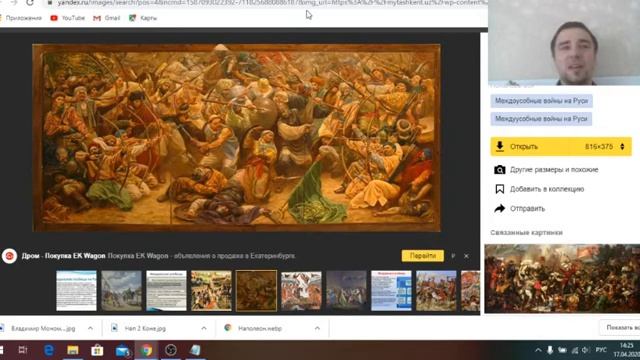Open the volume tray icon
This screenshot has width=640, height=360.
coord(585,350)
